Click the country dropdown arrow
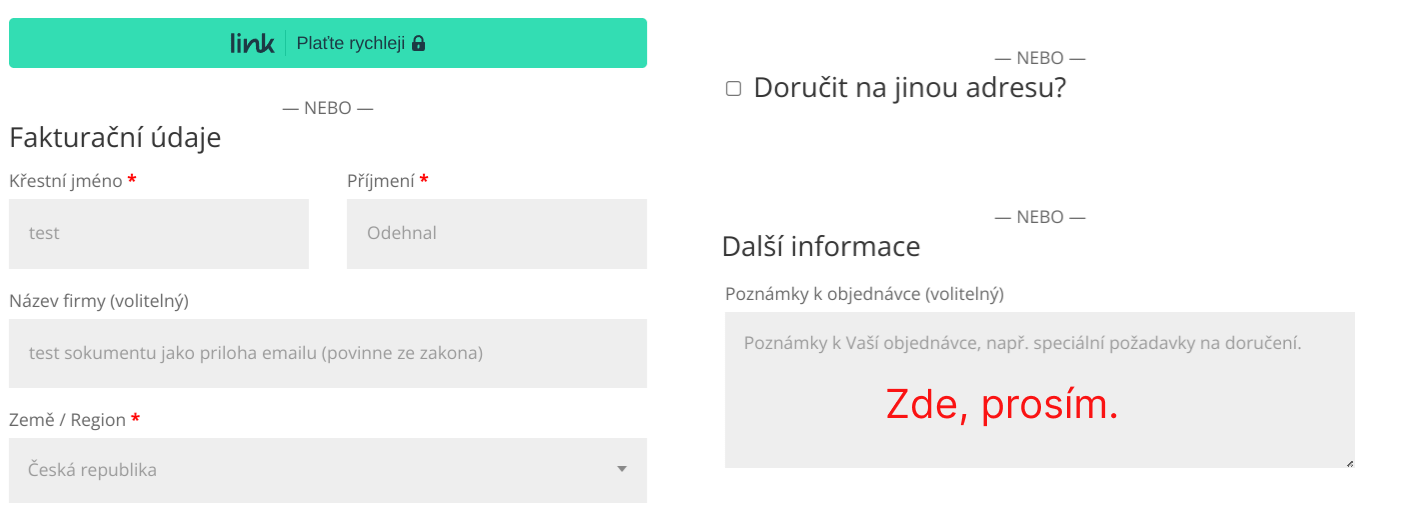 coord(621,469)
